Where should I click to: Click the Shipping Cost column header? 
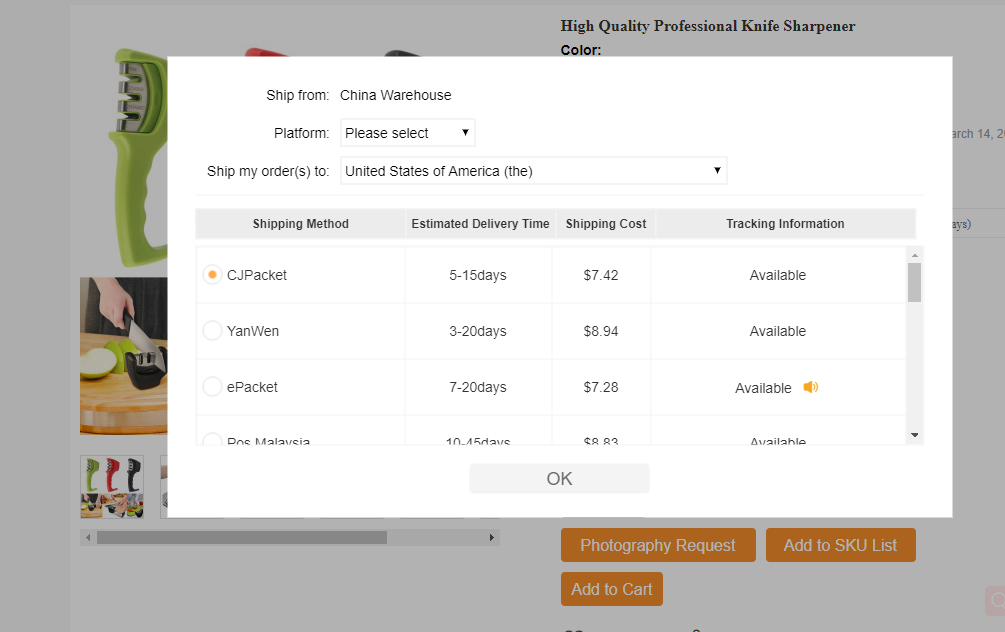pos(605,224)
